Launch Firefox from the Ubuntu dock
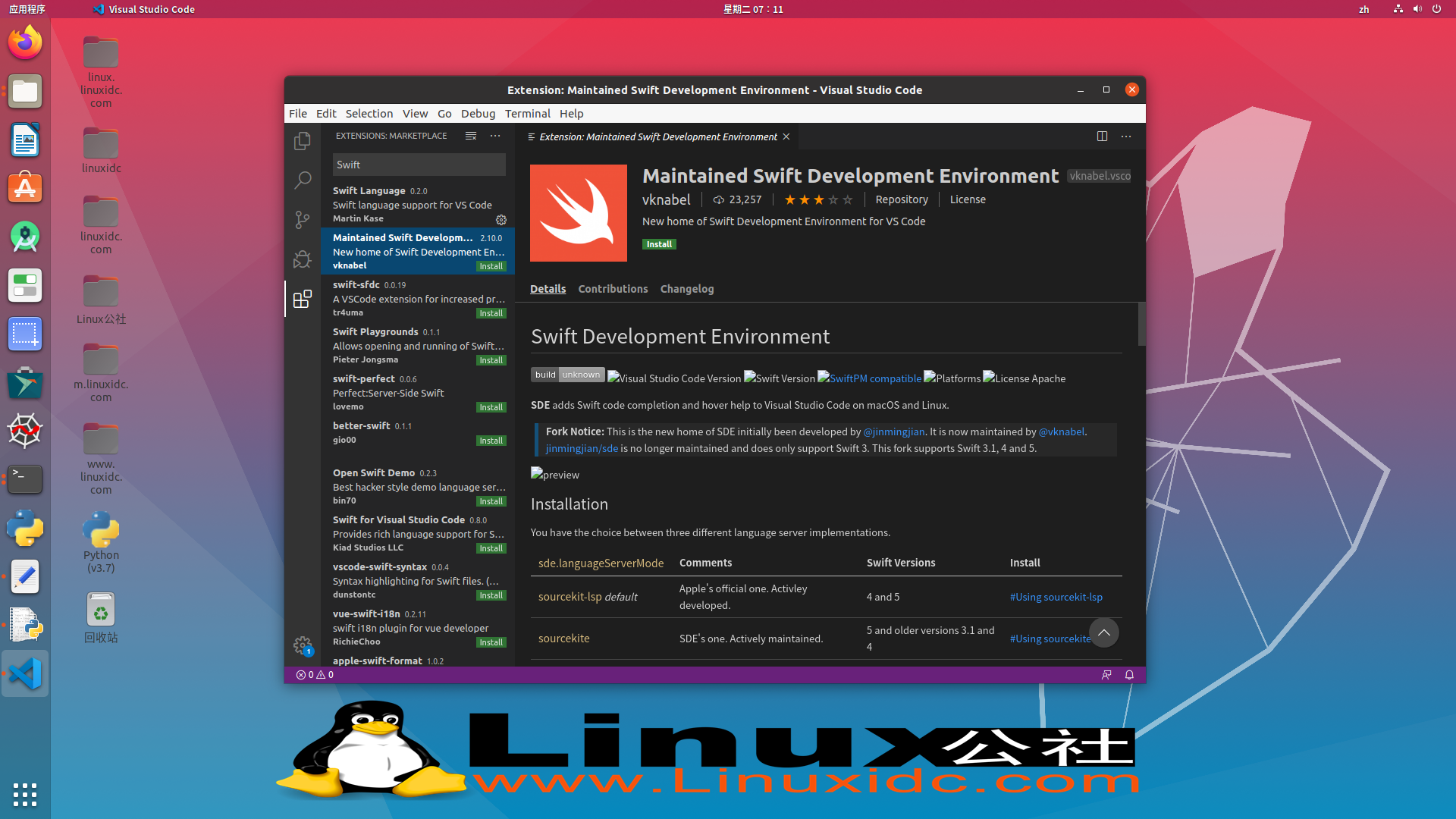Viewport: 1456px width, 819px height. 25,42
